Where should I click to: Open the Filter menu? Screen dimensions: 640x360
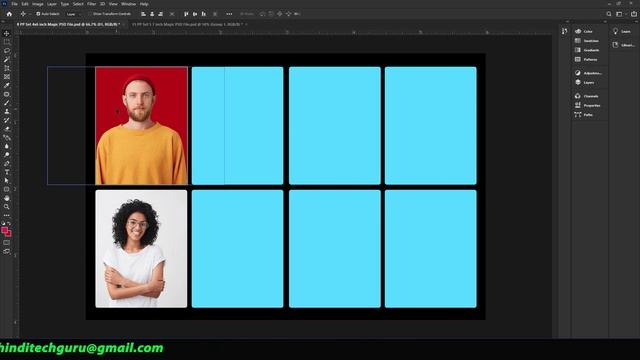91,4
